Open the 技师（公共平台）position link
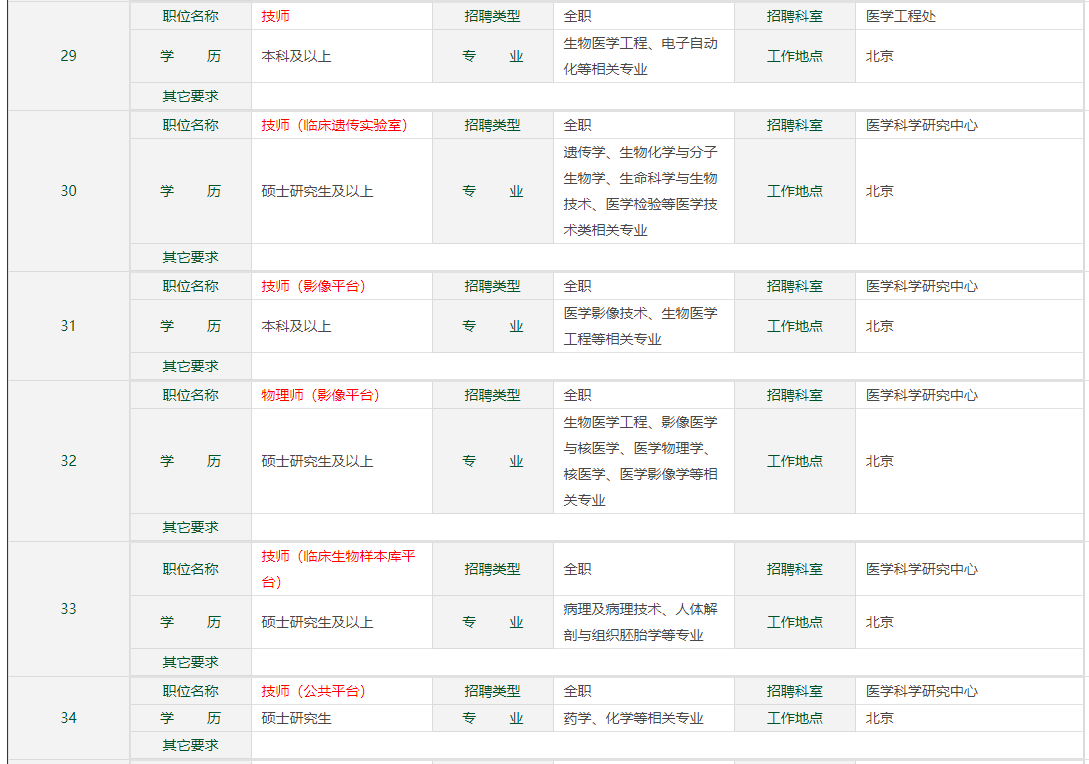 [x=313, y=691]
